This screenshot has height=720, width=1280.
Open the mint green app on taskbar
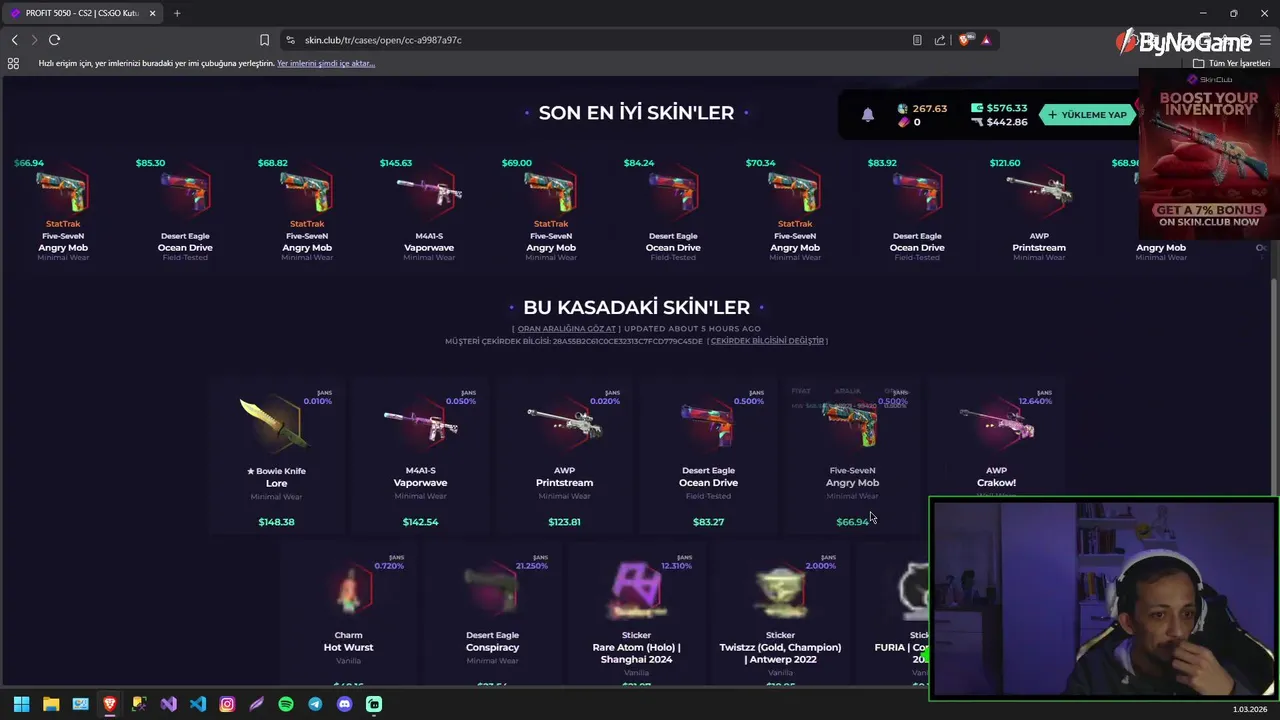(374, 704)
